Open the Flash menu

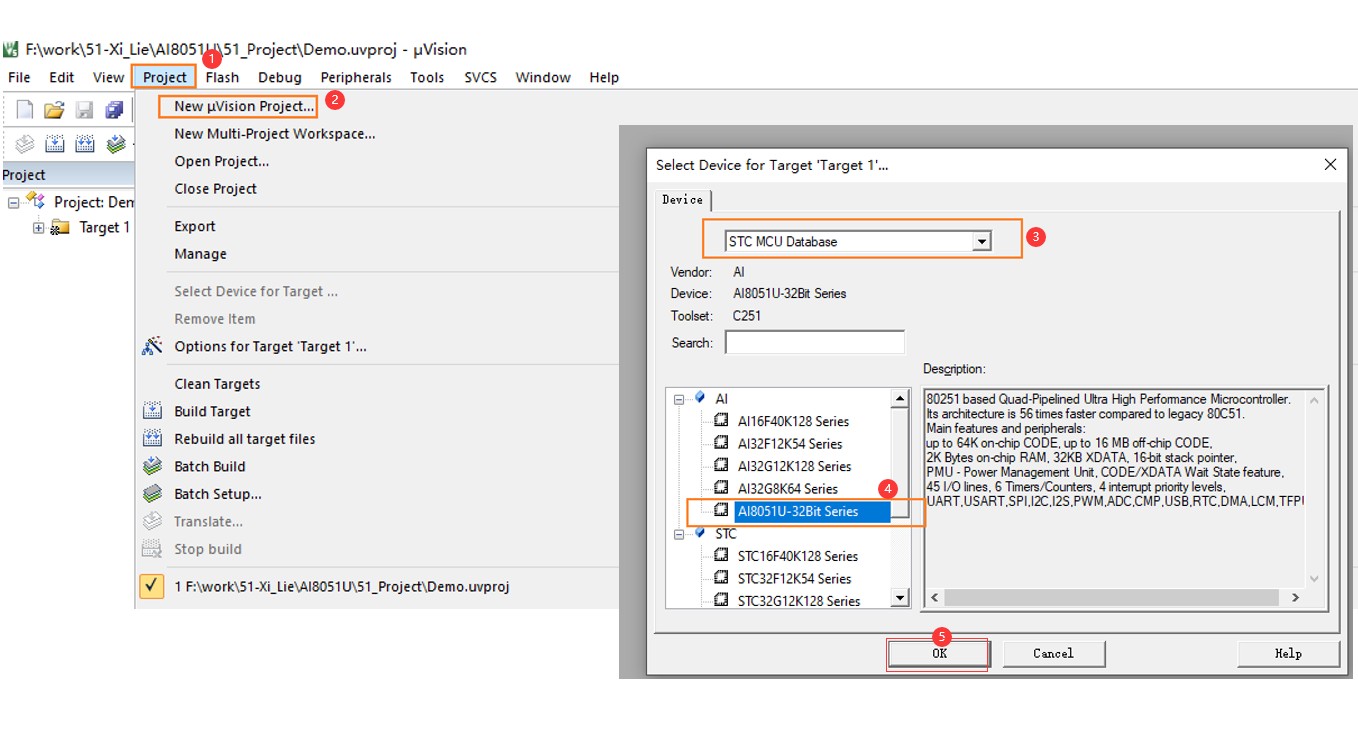(x=222, y=77)
